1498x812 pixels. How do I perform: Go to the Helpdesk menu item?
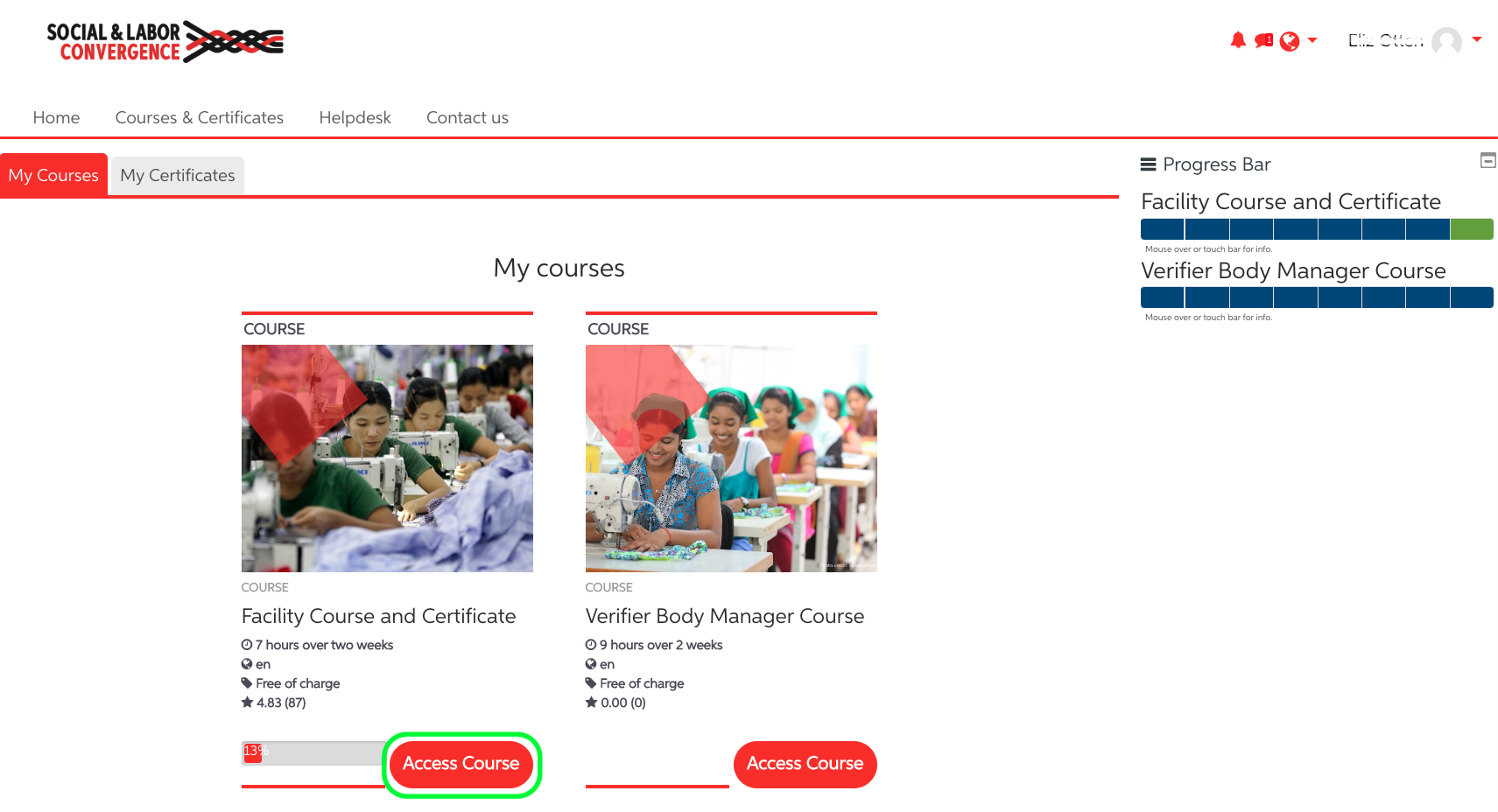tap(355, 117)
